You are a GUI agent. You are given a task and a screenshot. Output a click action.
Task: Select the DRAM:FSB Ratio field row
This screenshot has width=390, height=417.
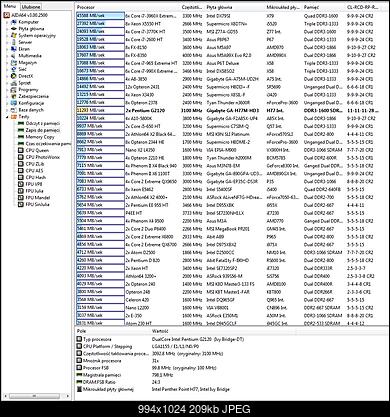click(x=231, y=382)
